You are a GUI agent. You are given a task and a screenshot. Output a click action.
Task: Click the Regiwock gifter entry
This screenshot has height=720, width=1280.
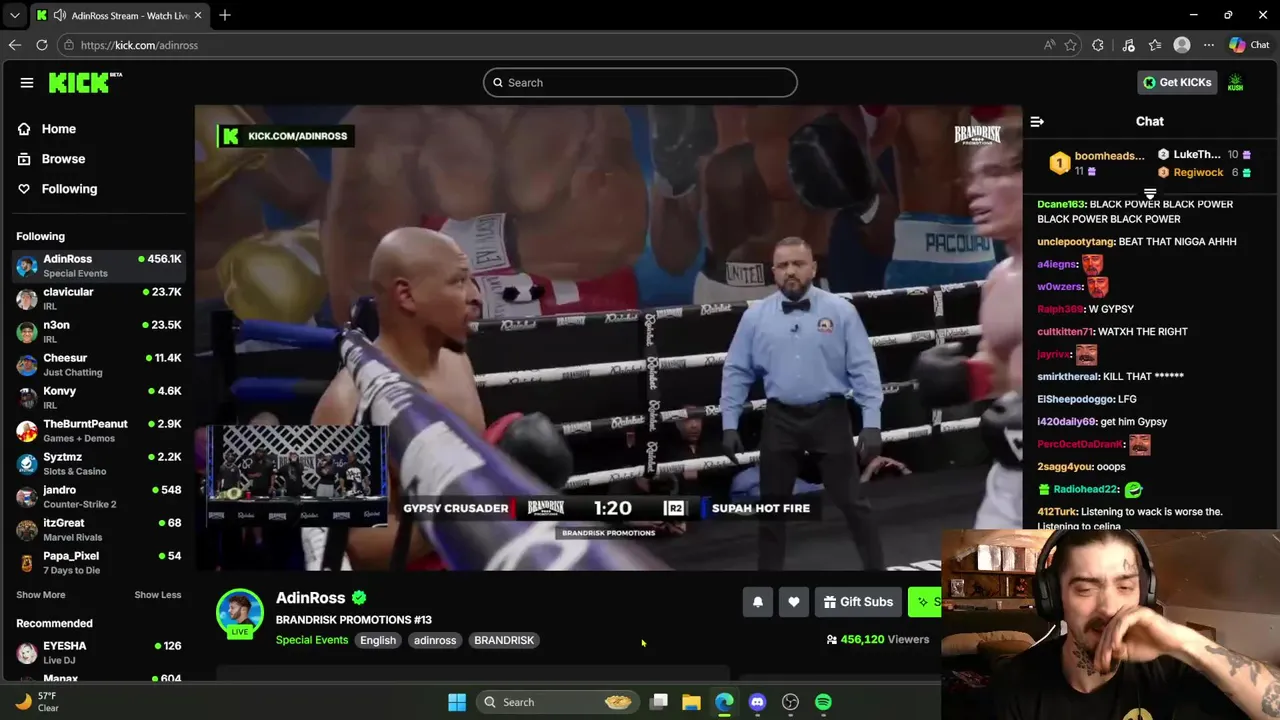pyautogui.click(x=1205, y=173)
